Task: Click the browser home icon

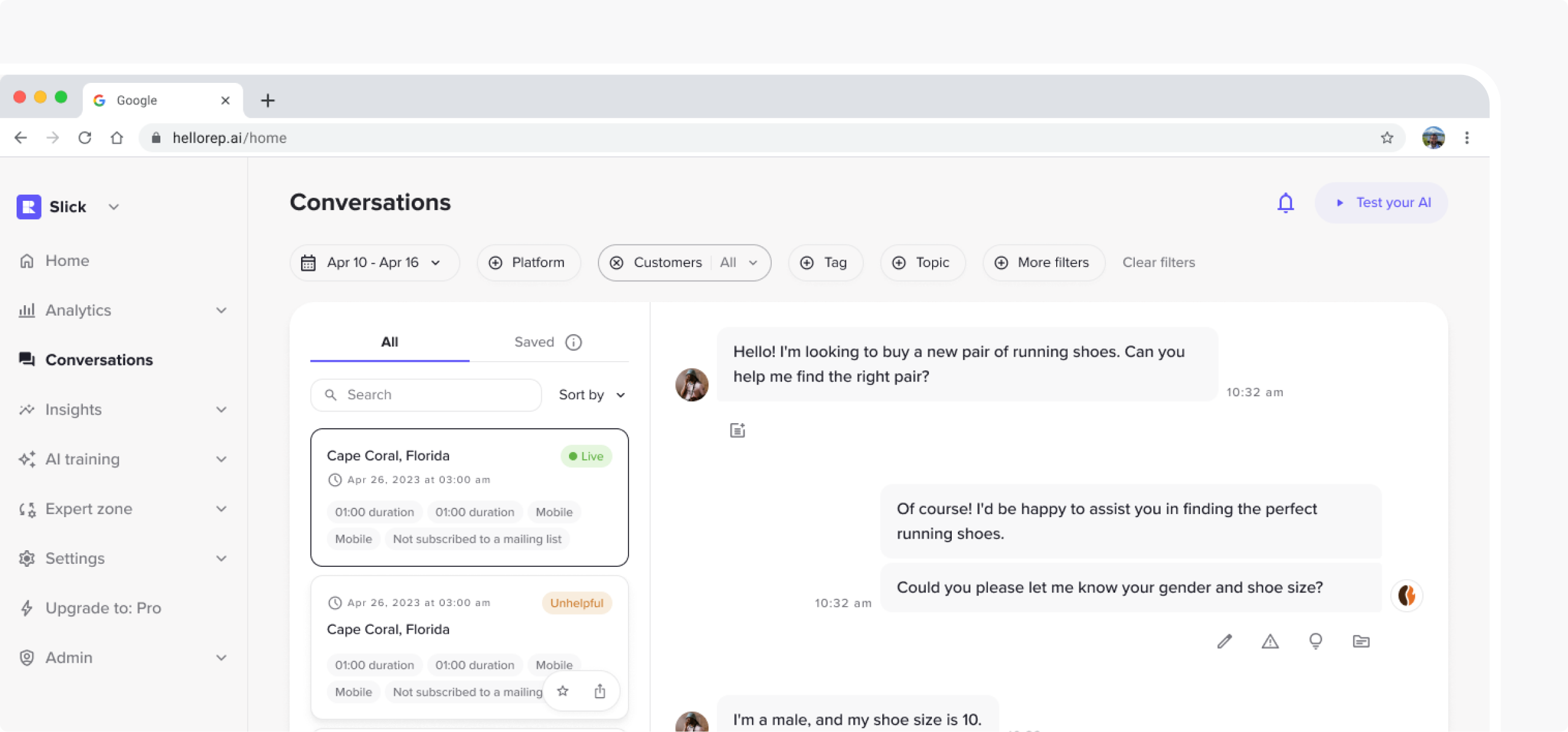Action: [117, 138]
